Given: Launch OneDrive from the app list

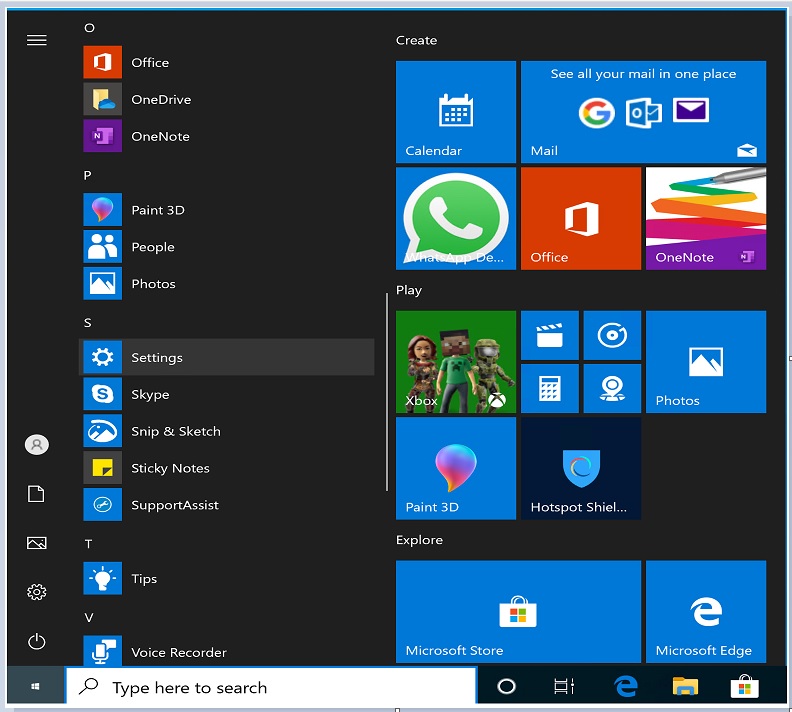Looking at the screenshot, I should [x=226, y=99].
